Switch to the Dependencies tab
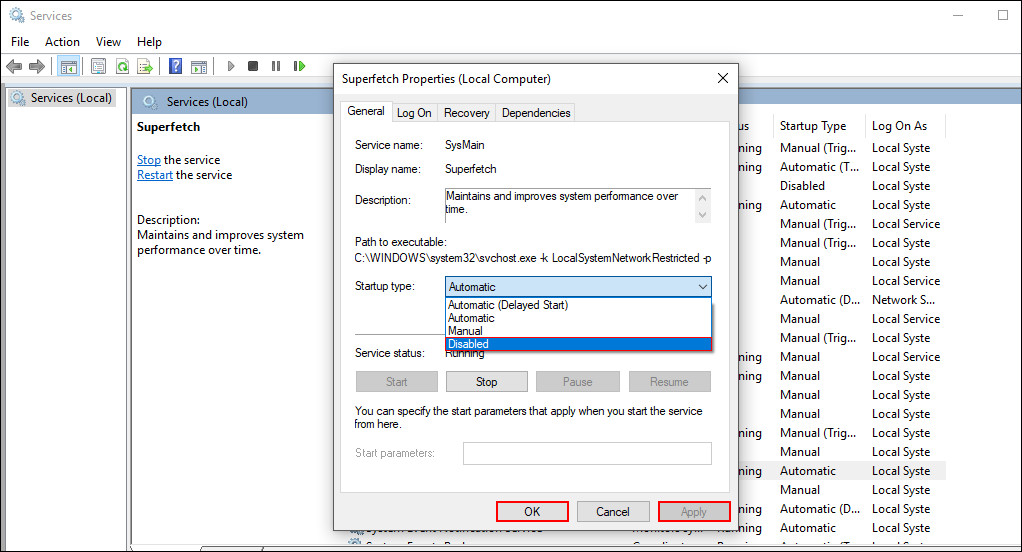 [x=536, y=113]
